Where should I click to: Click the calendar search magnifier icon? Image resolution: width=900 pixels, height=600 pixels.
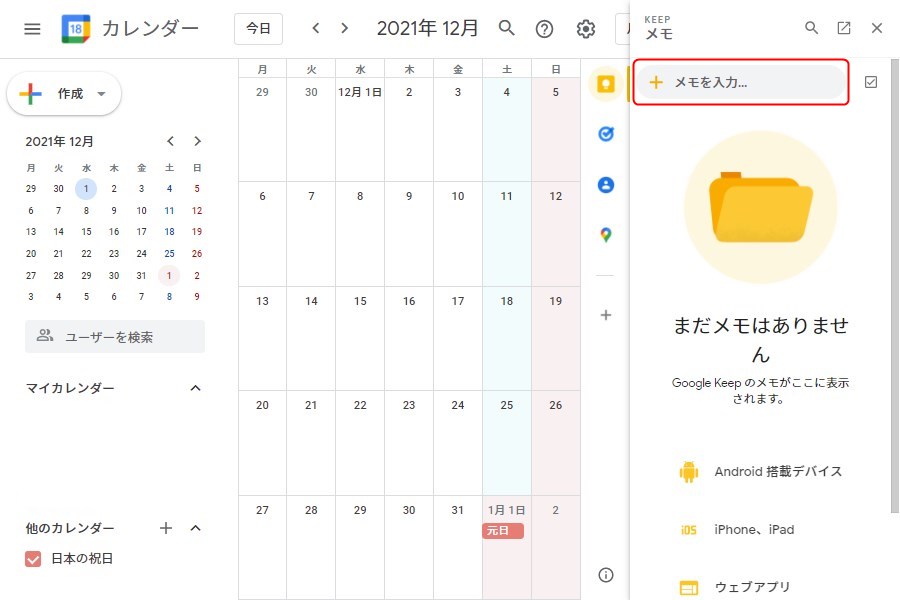click(507, 28)
